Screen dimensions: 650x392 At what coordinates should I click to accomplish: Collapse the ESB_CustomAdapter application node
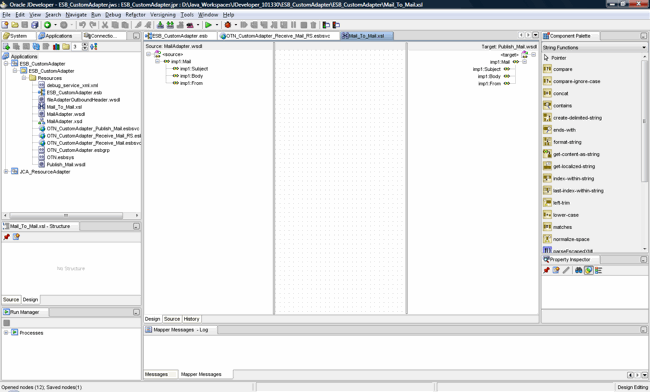(x=6, y=63)
